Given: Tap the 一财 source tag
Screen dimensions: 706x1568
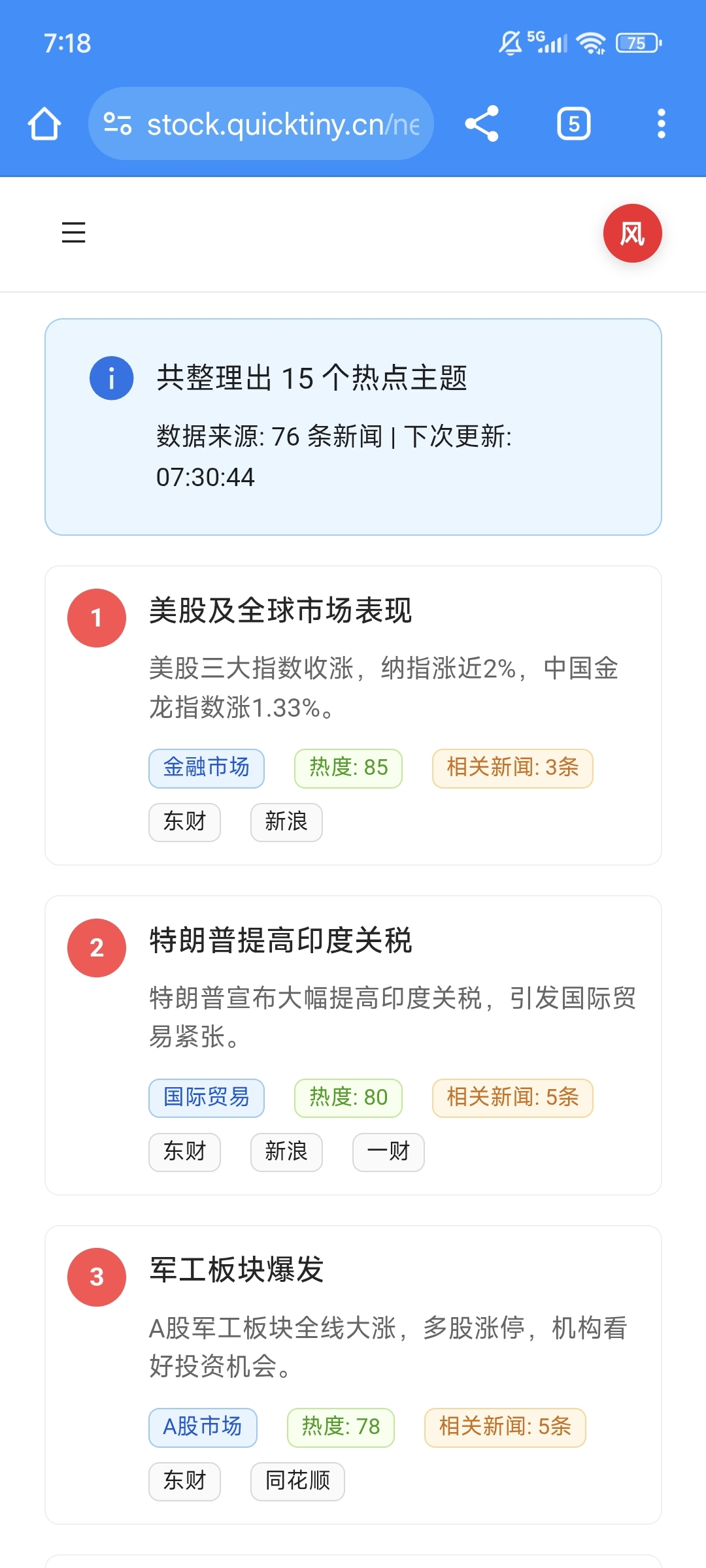Looking at the screenshot, I should click(x=388, y=1152).
